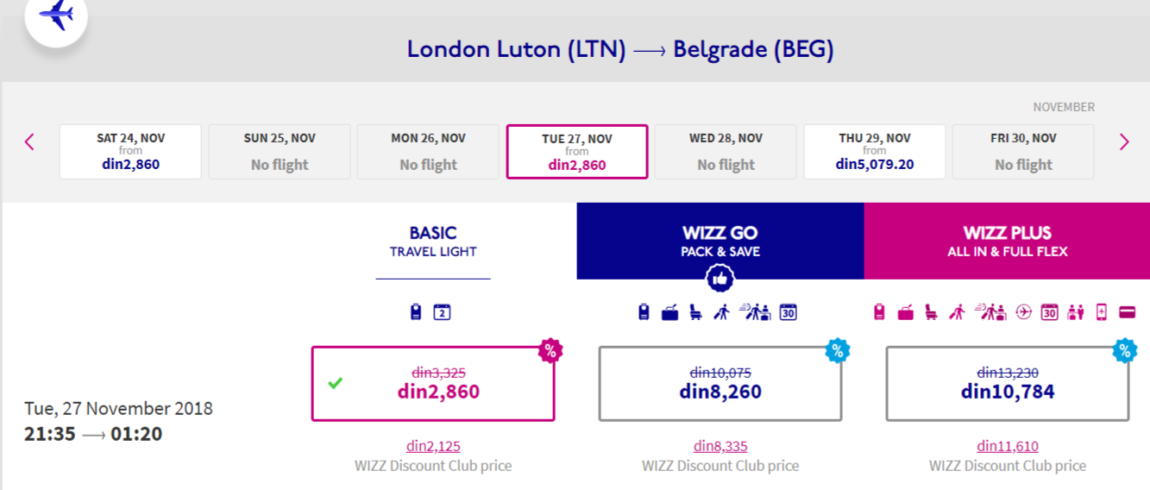Pick the WIZZ PLUS din10,784 fare
The height and width of the screenshot is (490, 1150).
click(1007, 384)
